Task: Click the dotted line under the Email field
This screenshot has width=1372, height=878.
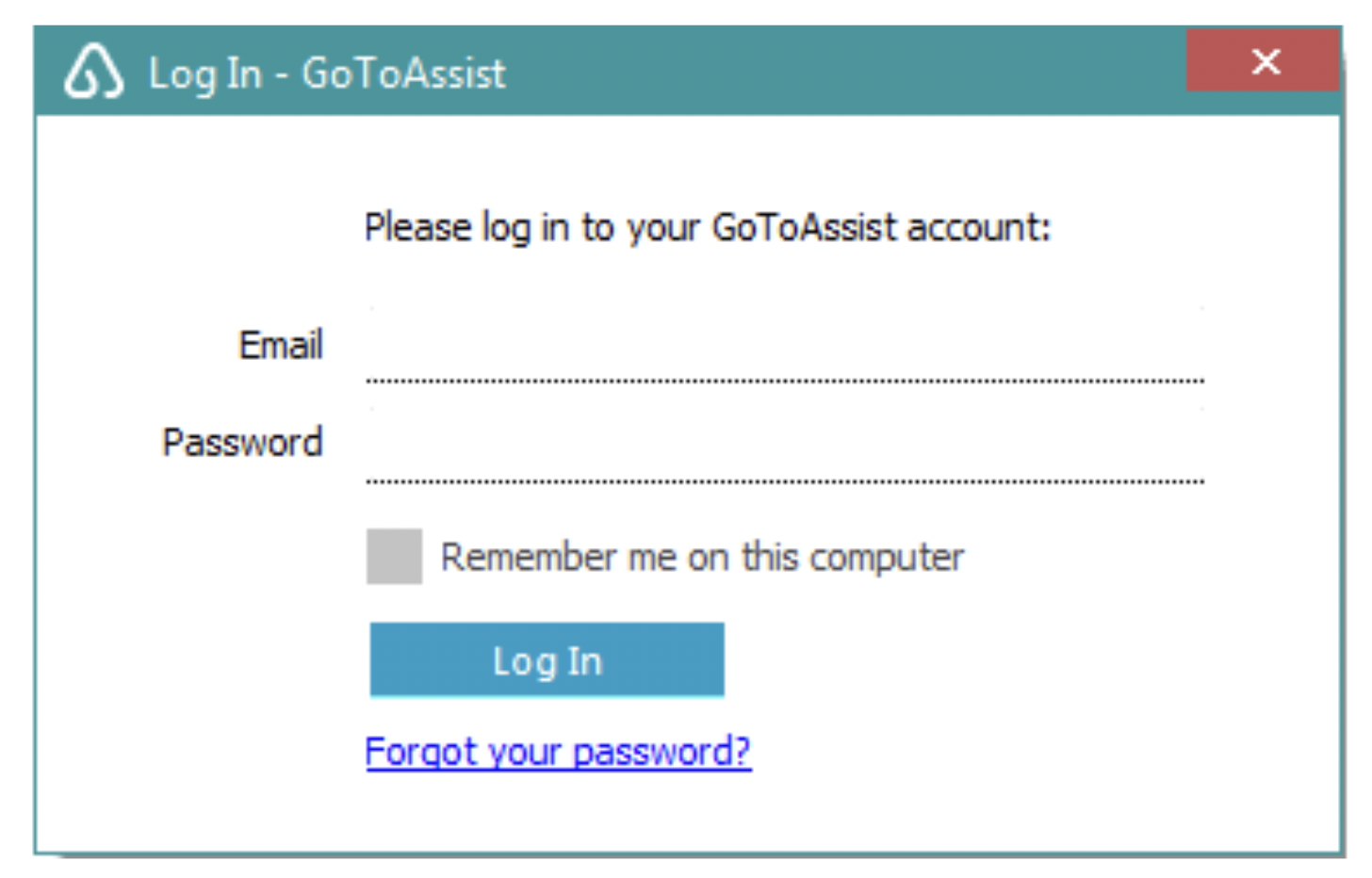Action: click(785, 382)
